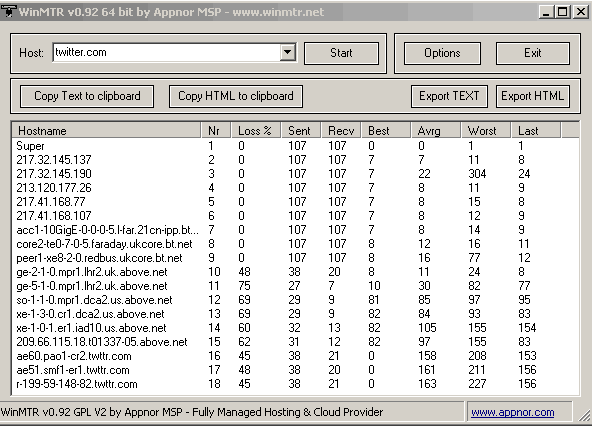Click Export TEXT button
Screen dimensions: 592x426
point(449,96)
